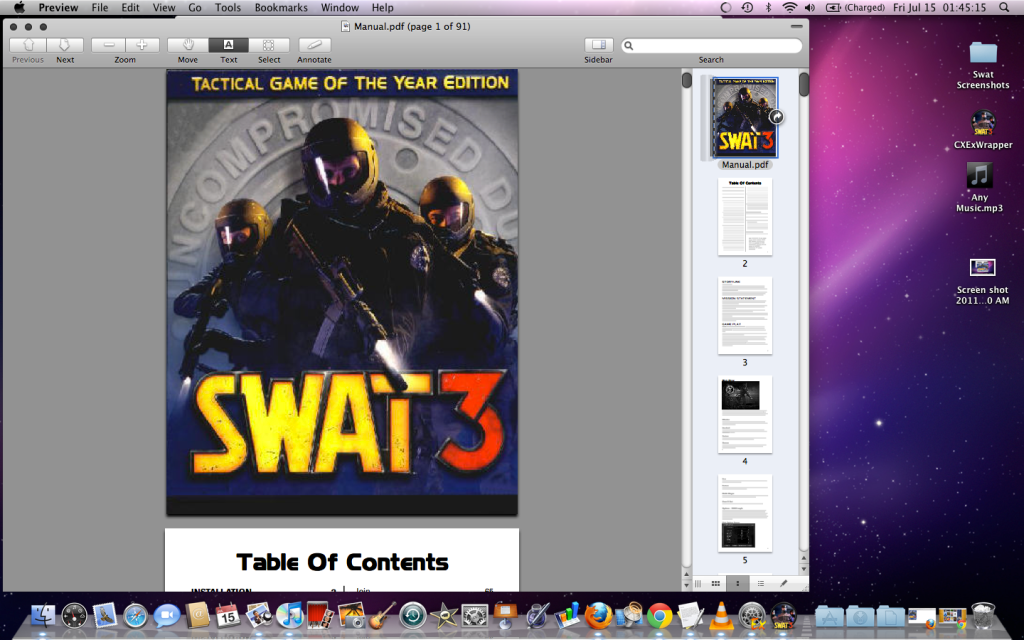Screen dimensions: 1024x640
Task: Activate the Text selection tool
Action: coord(229,45)
